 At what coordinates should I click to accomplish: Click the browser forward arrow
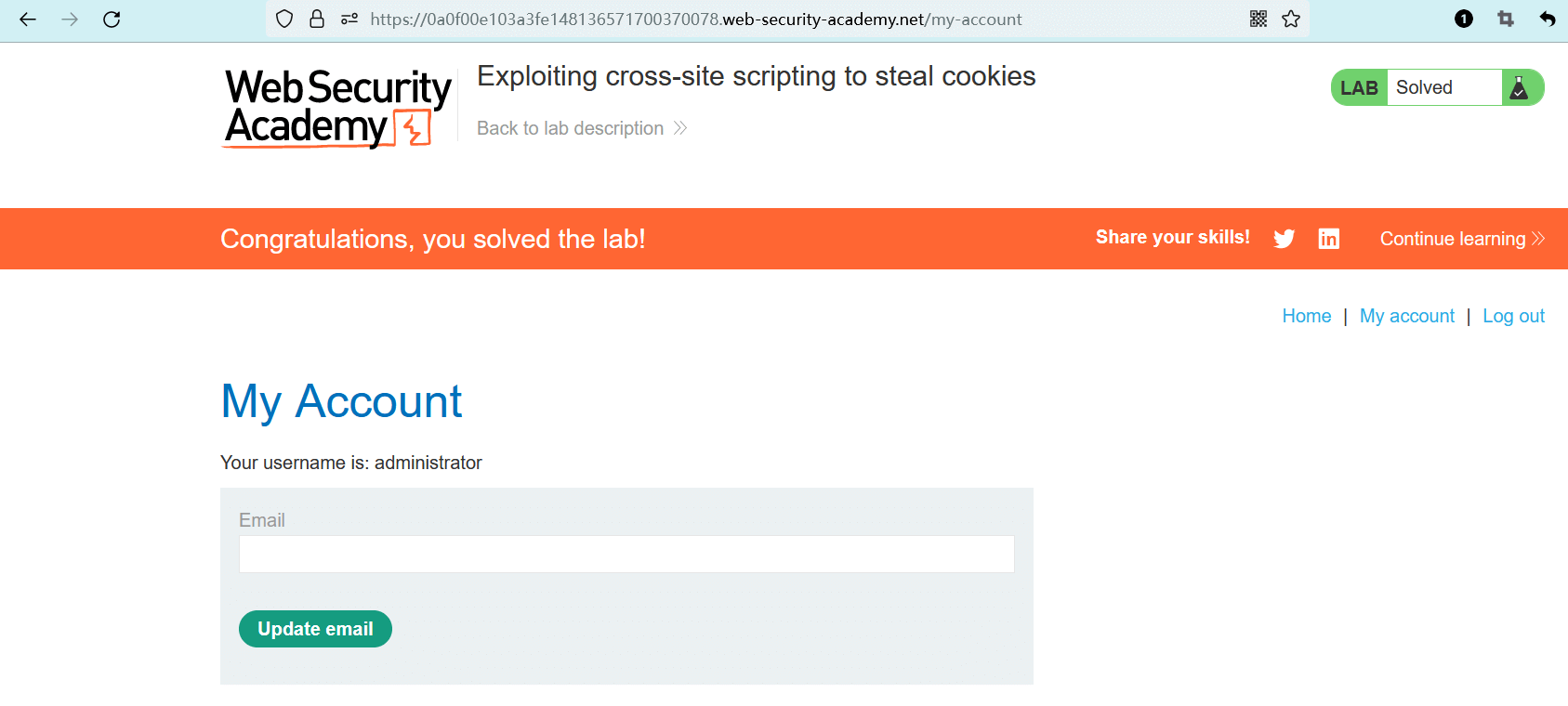pos(70,19)
